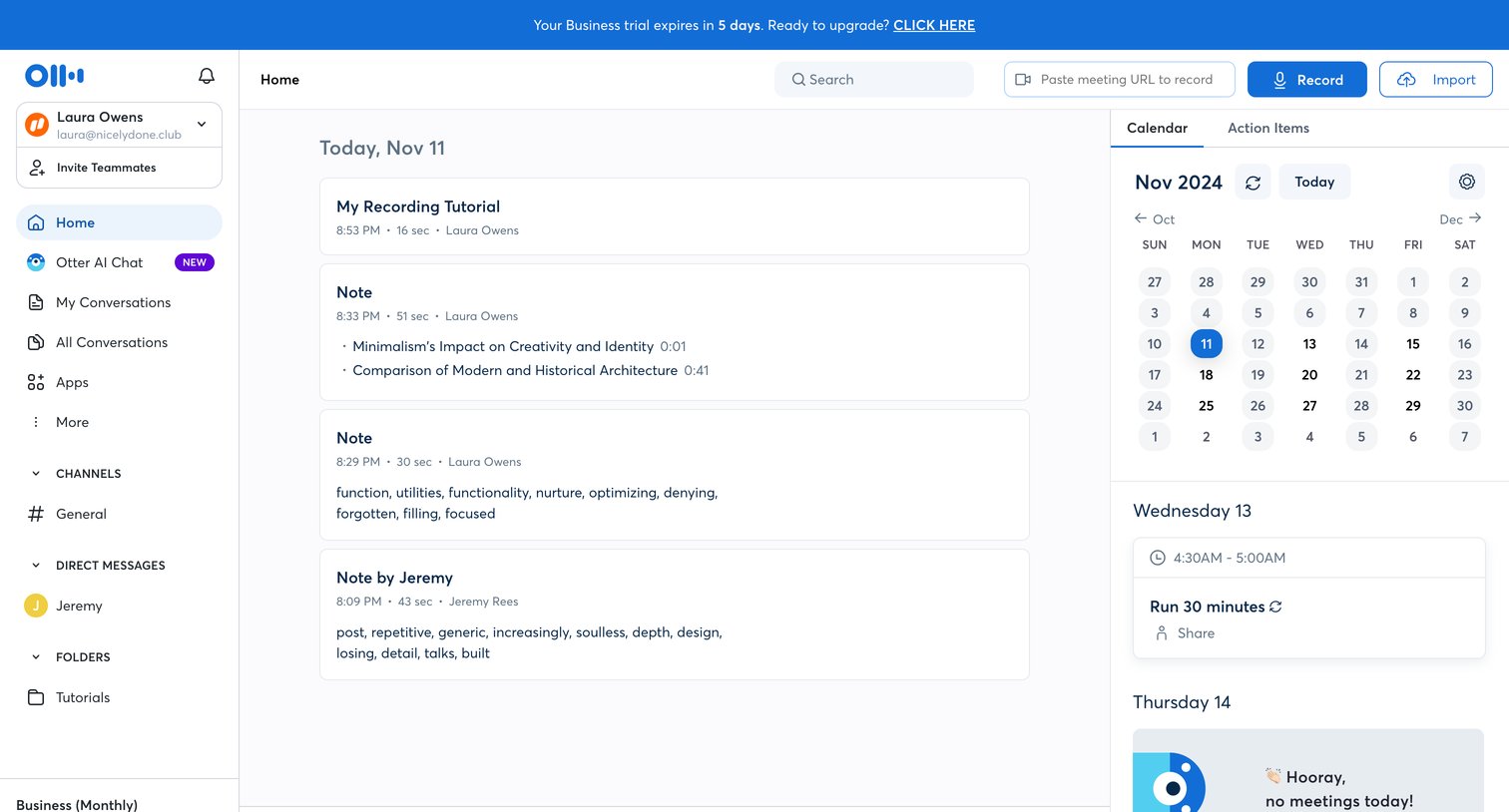
Task: Click recurring icon beside Run 30 minutes
Action: click(1275, 607)
